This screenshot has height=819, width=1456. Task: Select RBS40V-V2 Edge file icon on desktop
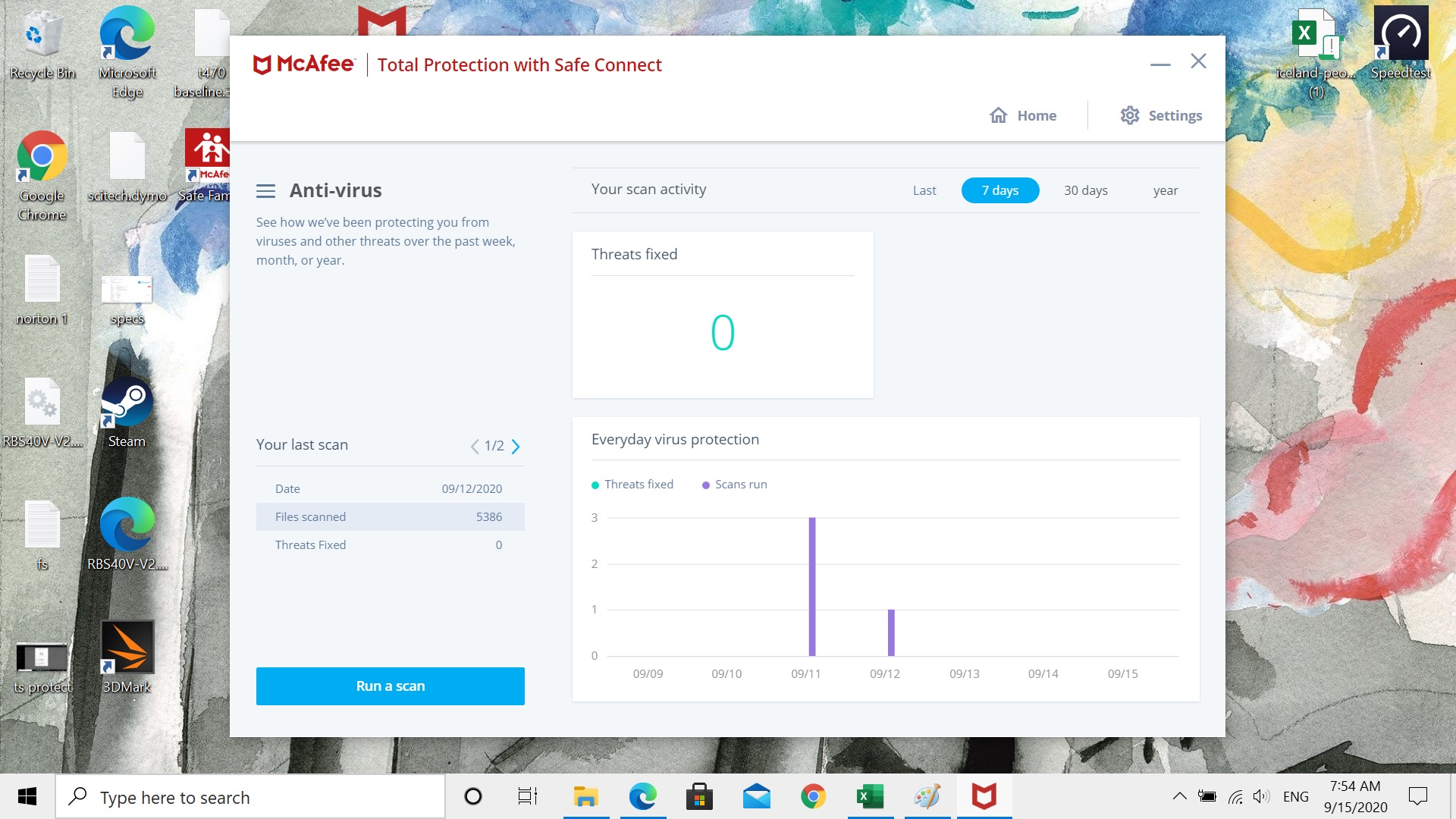[x=127, y=534]
